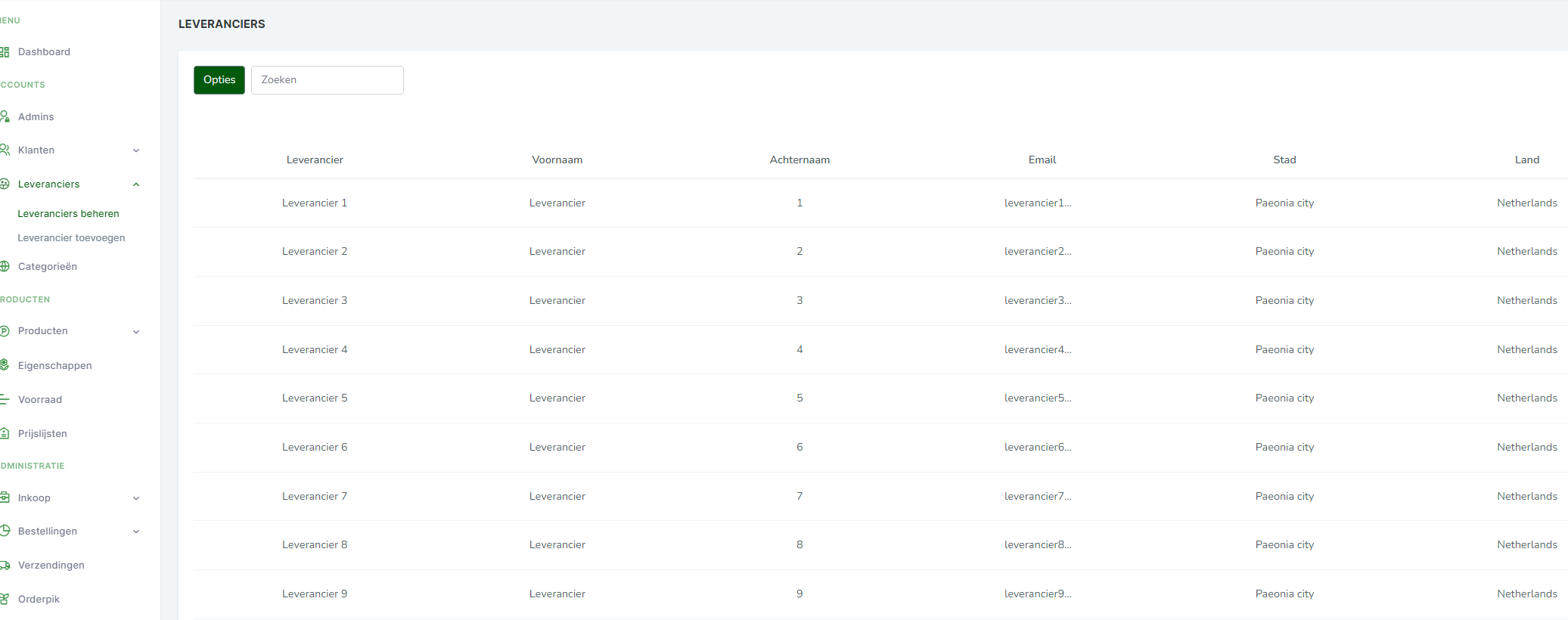Click the Dashboard grid icon
Screen dimensions: 1568x620
[x=5, y=52]
